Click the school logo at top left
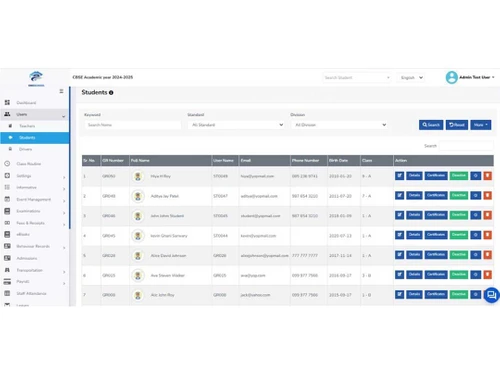 pos(36,79)
